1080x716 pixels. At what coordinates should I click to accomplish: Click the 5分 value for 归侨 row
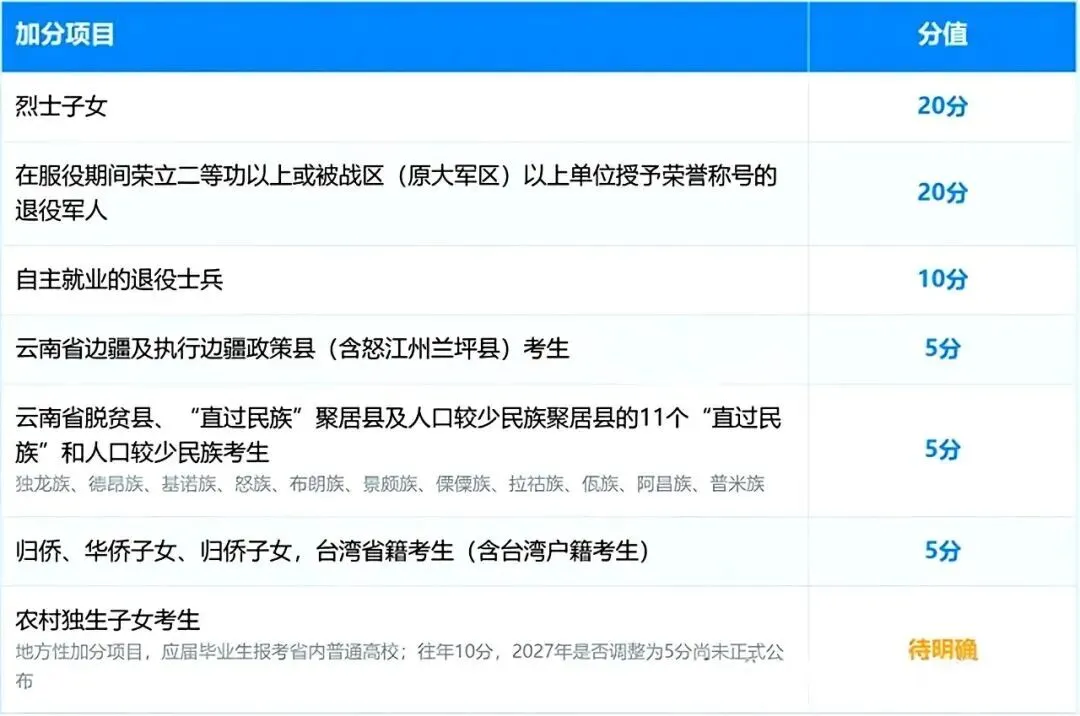click(942, 551)
